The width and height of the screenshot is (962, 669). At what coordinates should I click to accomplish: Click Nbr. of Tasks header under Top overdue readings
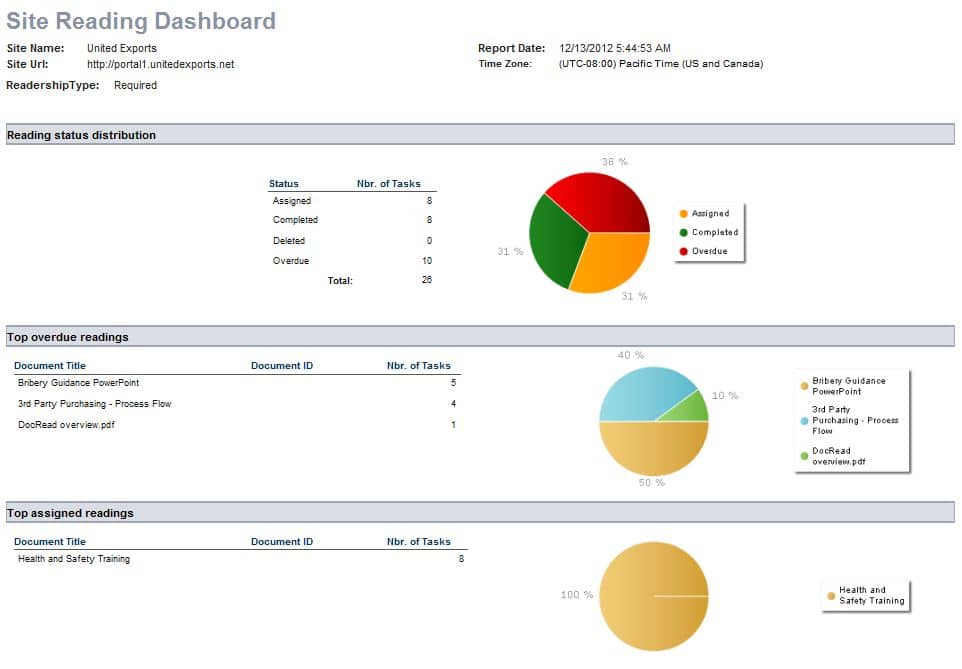click(x=418, y=366)
